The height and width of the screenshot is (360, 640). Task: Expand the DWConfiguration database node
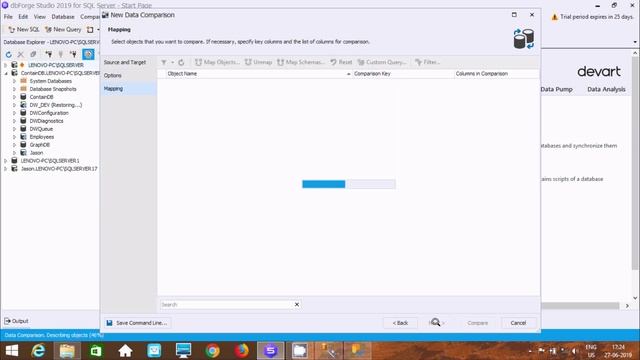pos(14,113)
